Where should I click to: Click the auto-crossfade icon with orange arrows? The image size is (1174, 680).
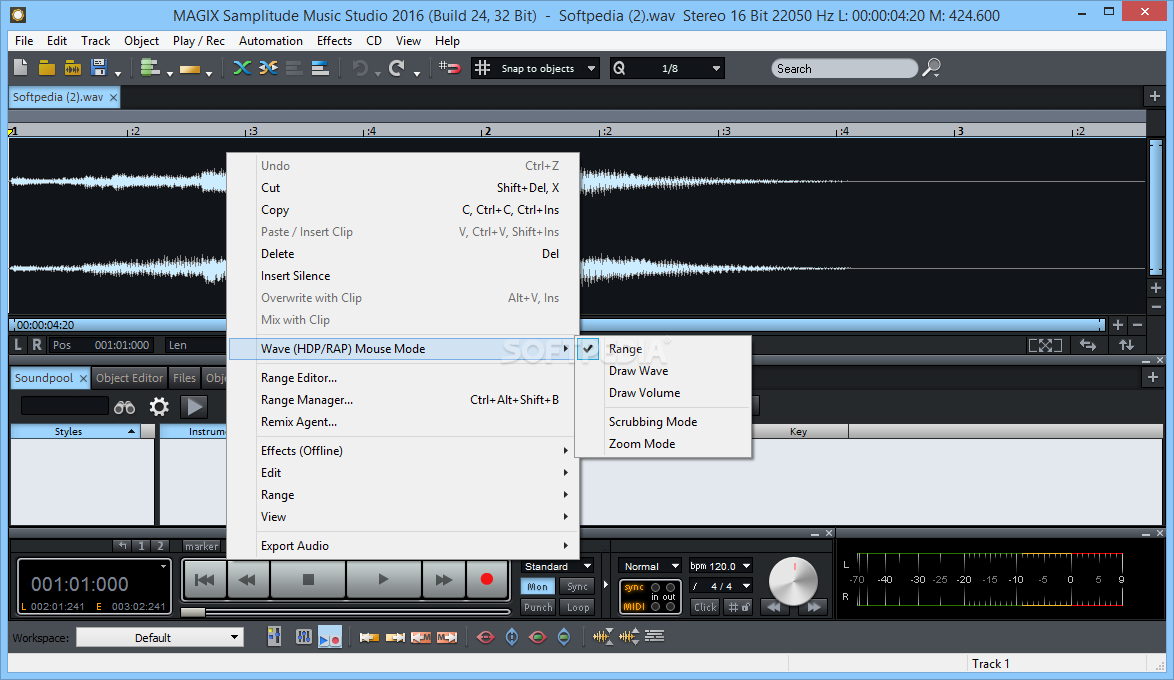point(268,68)
